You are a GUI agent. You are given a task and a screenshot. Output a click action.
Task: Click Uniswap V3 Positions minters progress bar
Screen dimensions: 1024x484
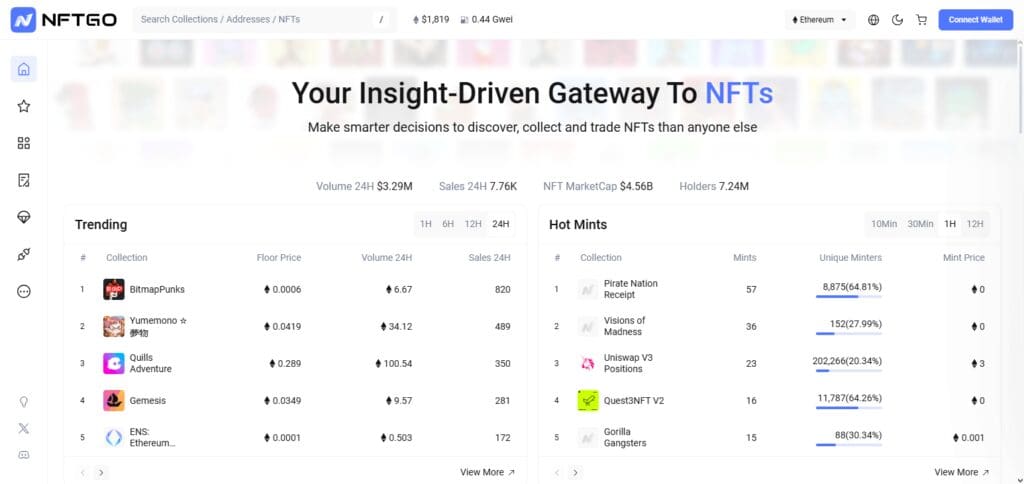click(x=848, y=371)
